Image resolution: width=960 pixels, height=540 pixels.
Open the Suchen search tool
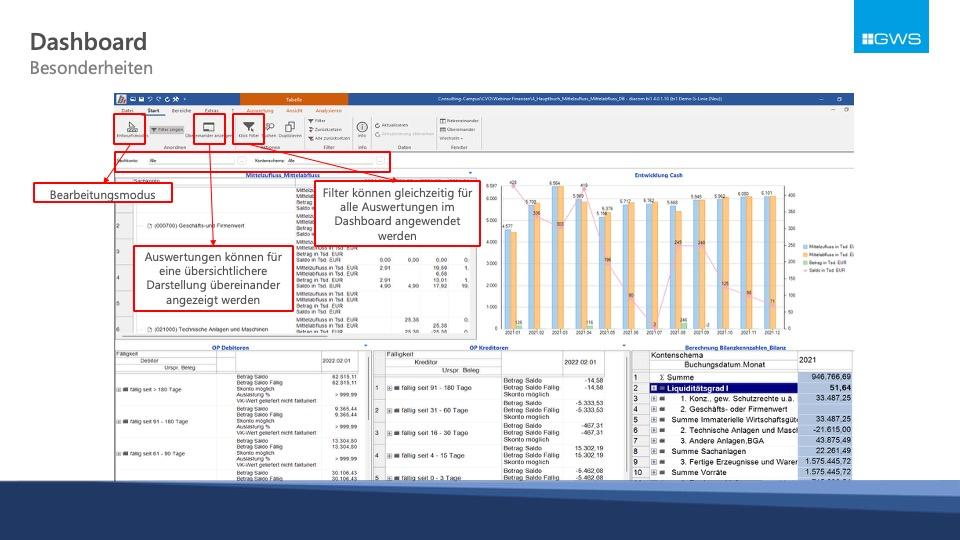270,129
